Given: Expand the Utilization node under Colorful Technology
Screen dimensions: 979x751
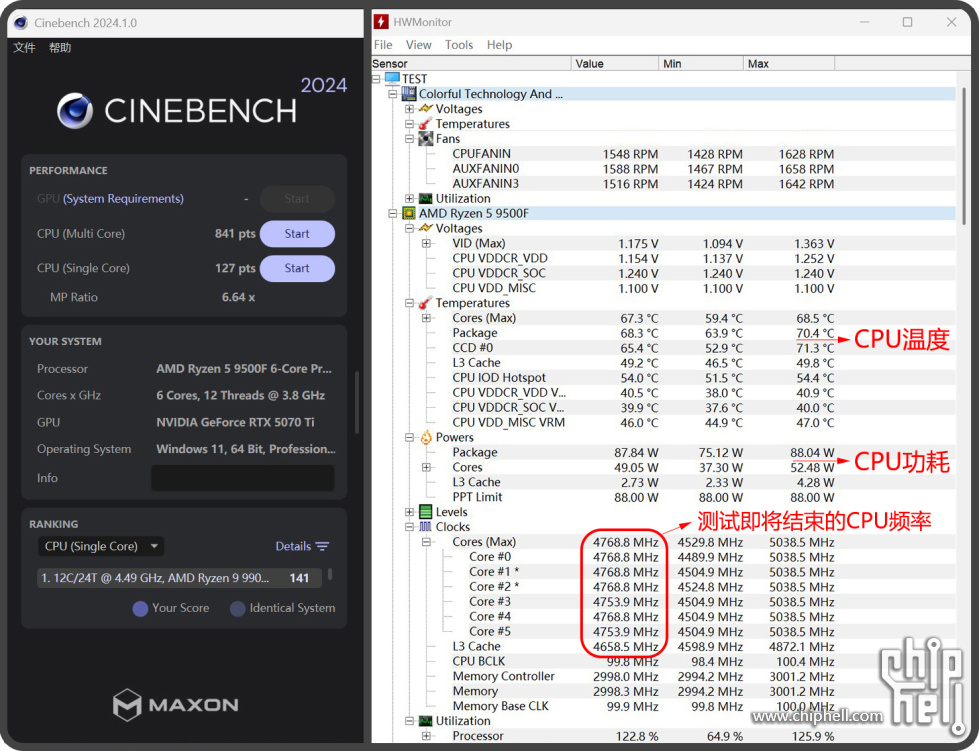Looking at the screenshot, I should coord(410,199).
